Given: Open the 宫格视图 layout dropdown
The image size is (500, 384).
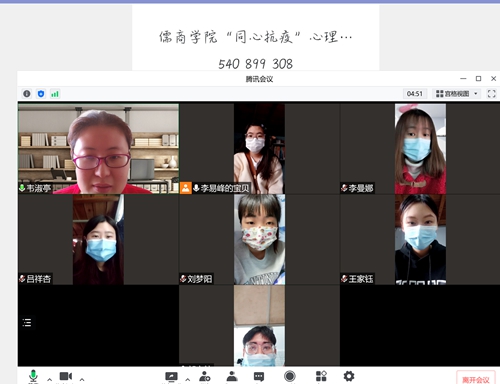Looking at the screenshot, I should (x=457, y=94).
